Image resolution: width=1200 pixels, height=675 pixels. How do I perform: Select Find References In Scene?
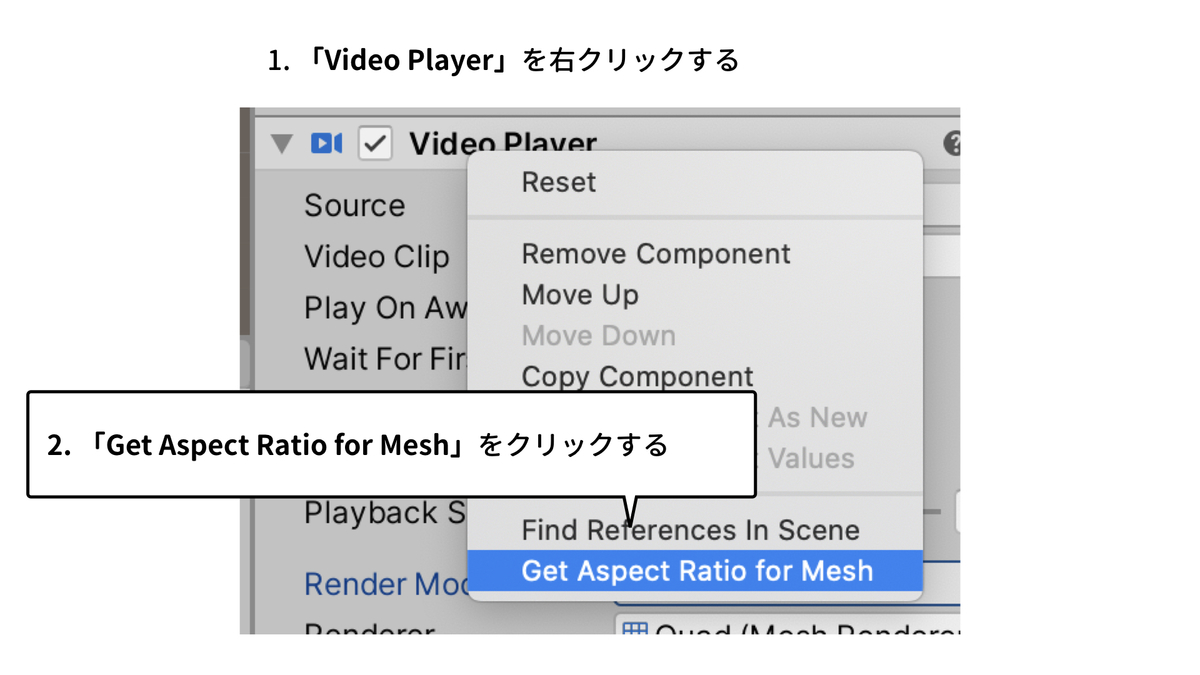coord(690,530)
